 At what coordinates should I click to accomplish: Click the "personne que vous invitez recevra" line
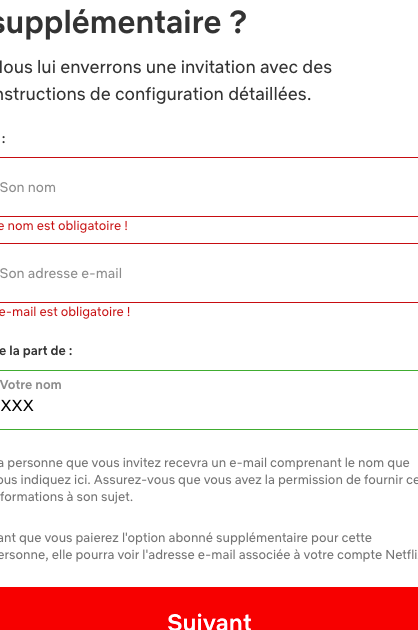[116, 463]
